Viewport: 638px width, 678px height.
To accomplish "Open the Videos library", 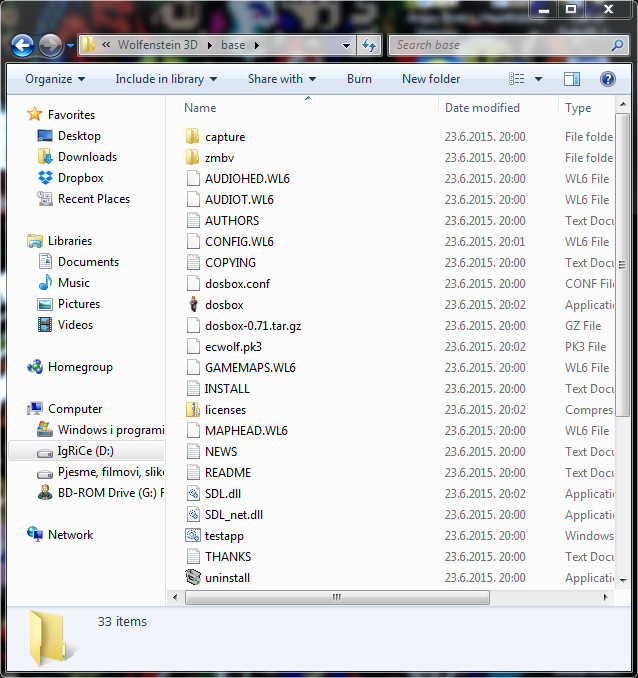I will (x=75, y=325).
